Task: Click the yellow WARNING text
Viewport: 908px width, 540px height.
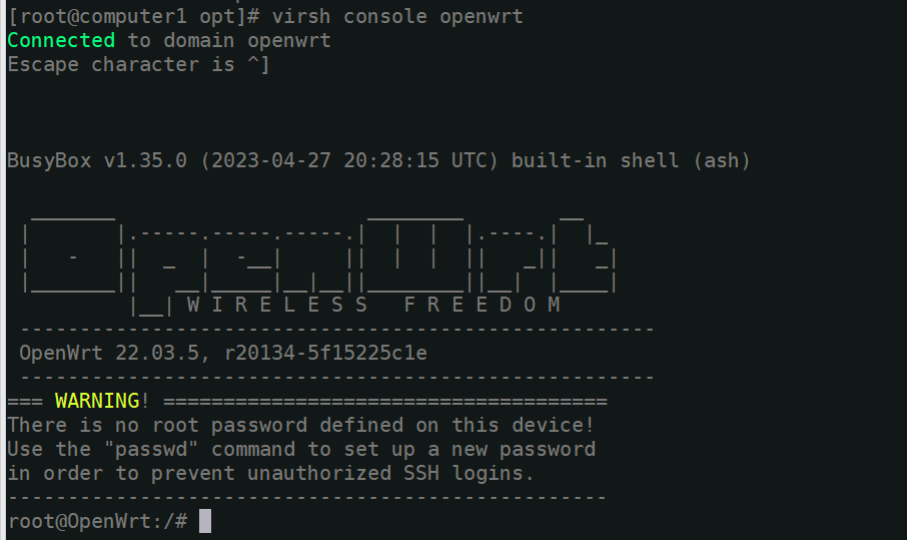Action: click(97, 401)
